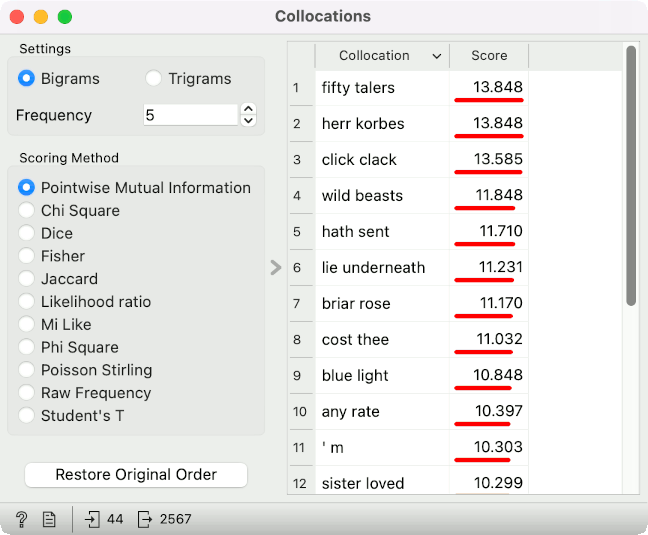
Task: Increase Frequency with the up arrow
Action: coord(248,109)
